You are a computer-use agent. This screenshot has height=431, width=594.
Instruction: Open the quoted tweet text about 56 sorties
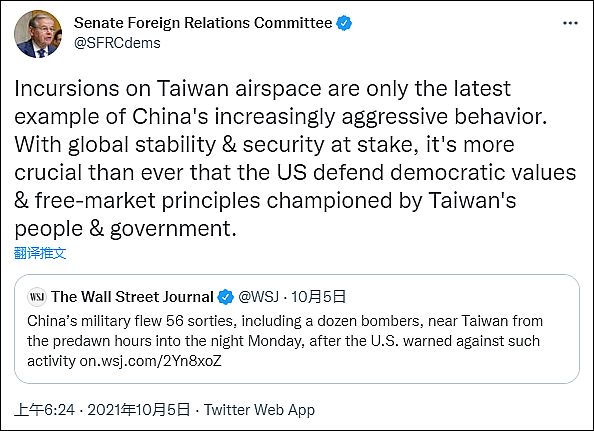pos(285,341)
